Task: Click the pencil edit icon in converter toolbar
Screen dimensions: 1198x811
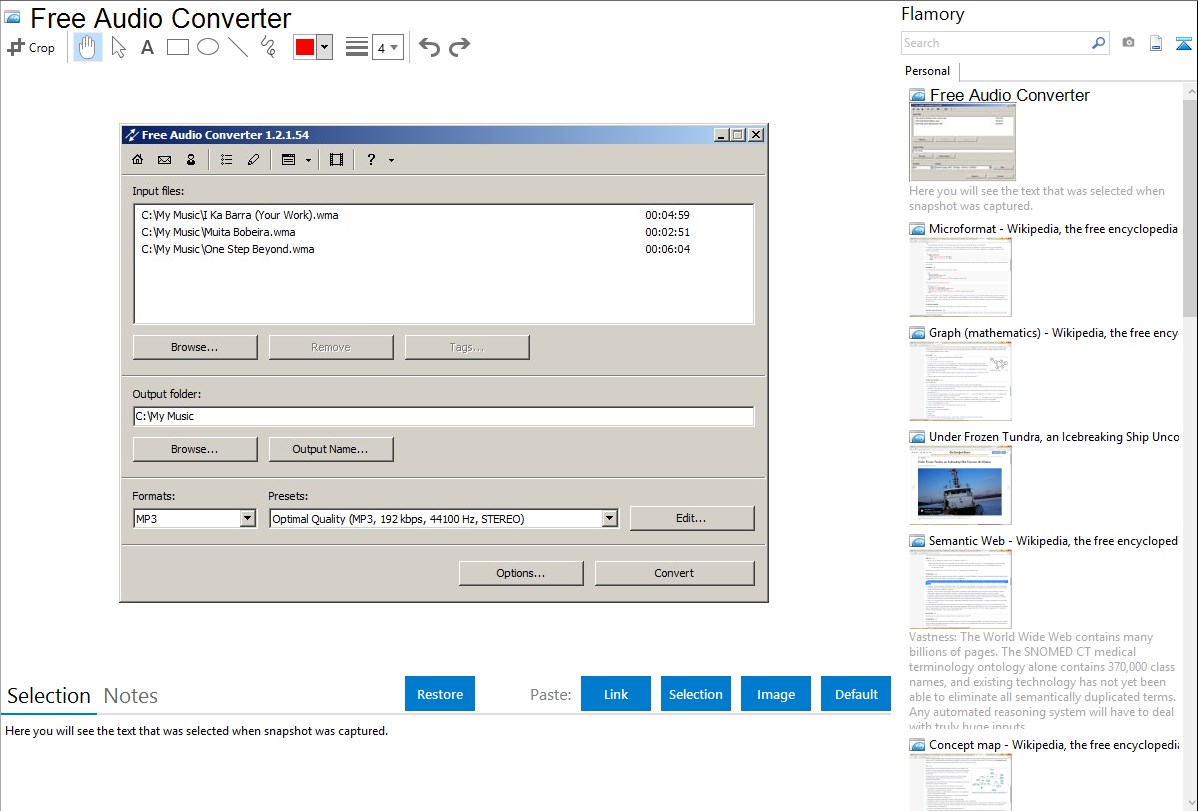Action: pos(254,160)
